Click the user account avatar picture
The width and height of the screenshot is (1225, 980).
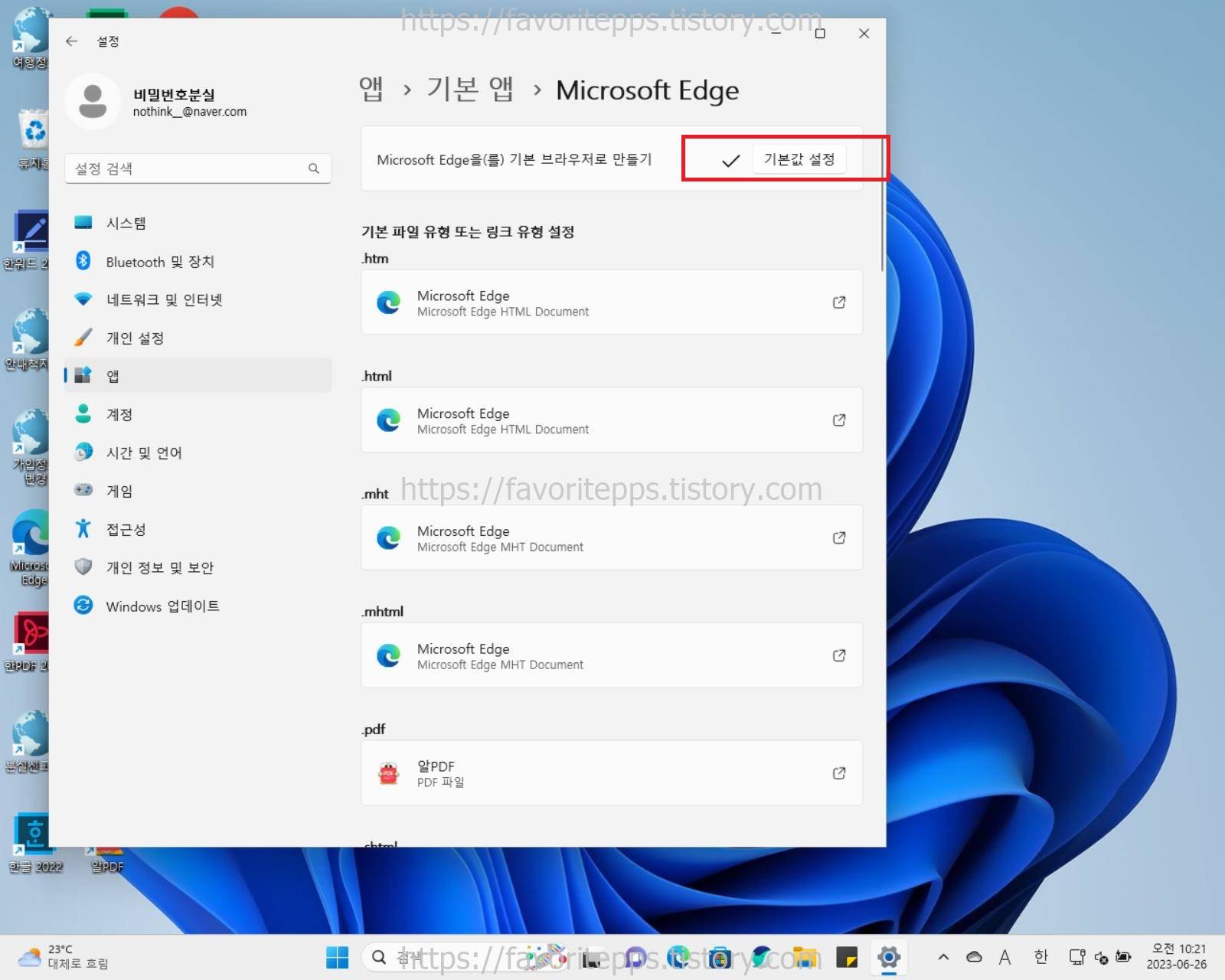coord(93,102)
